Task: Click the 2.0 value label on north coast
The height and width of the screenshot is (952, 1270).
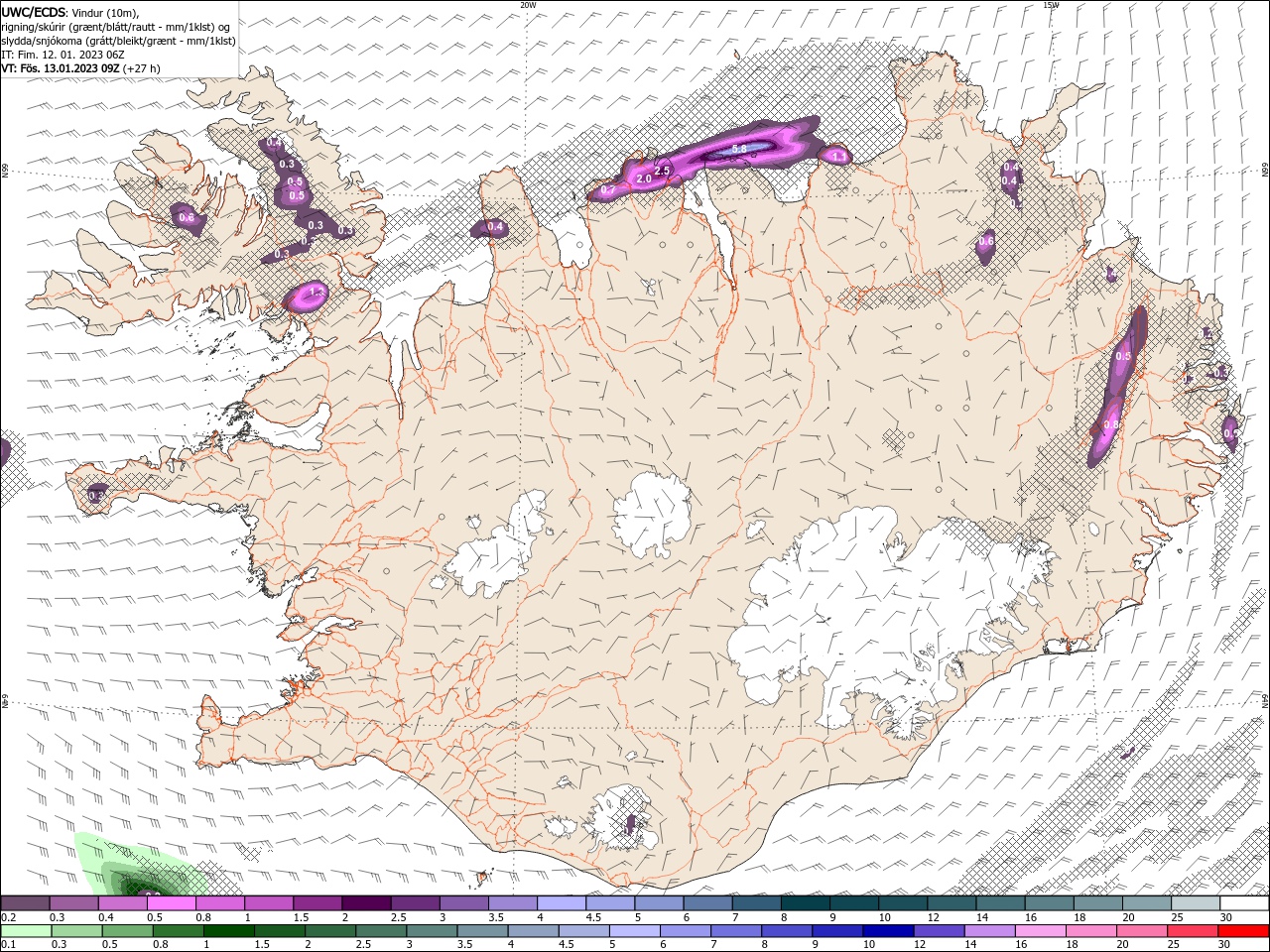Action: [643, 178]
